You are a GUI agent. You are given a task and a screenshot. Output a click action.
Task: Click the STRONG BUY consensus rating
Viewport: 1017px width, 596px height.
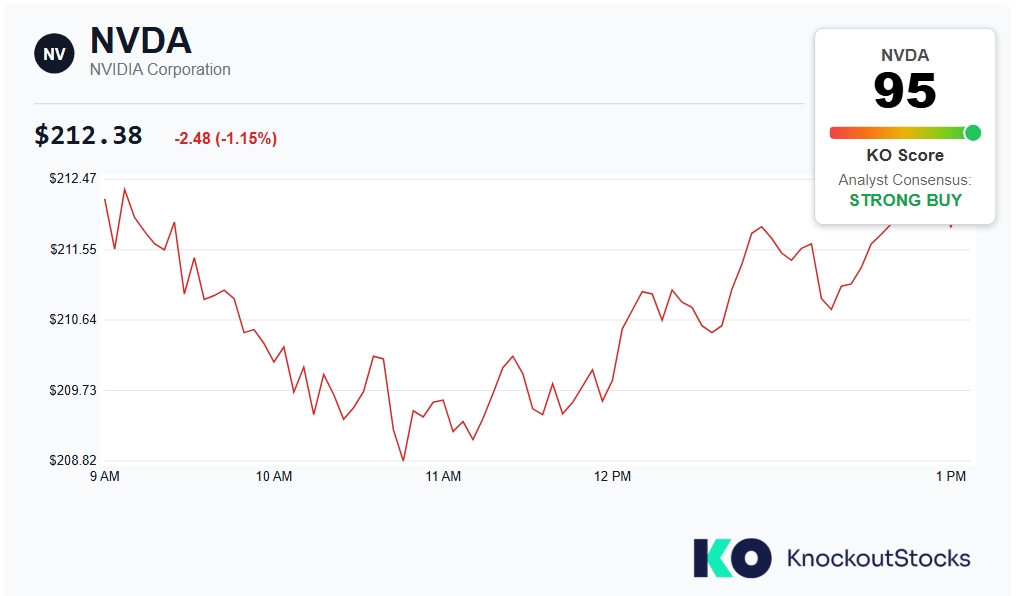click(905, 200)
